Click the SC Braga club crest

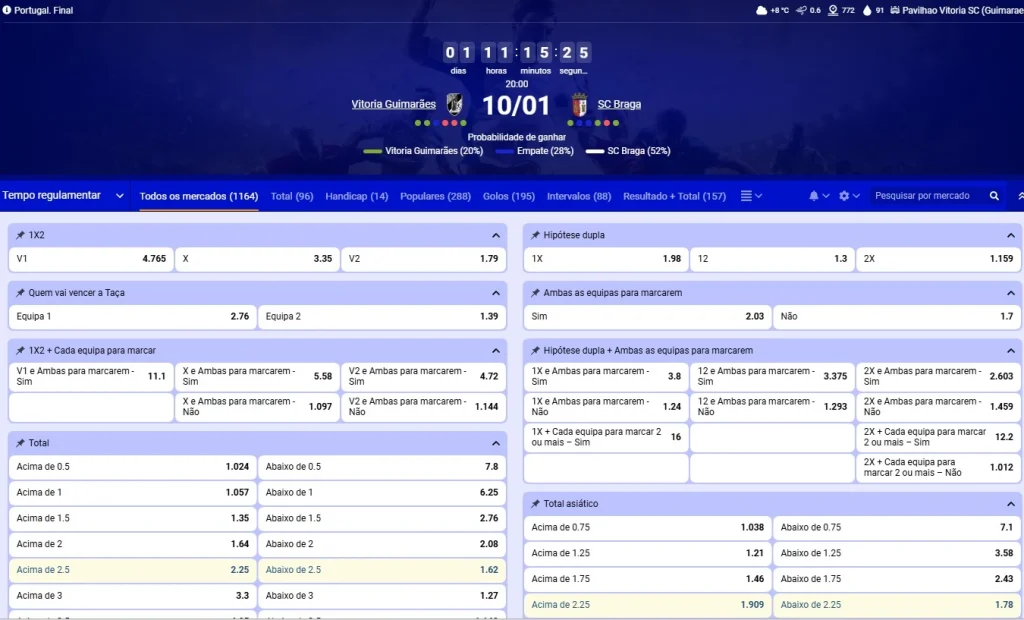click(x=579, y=105)
